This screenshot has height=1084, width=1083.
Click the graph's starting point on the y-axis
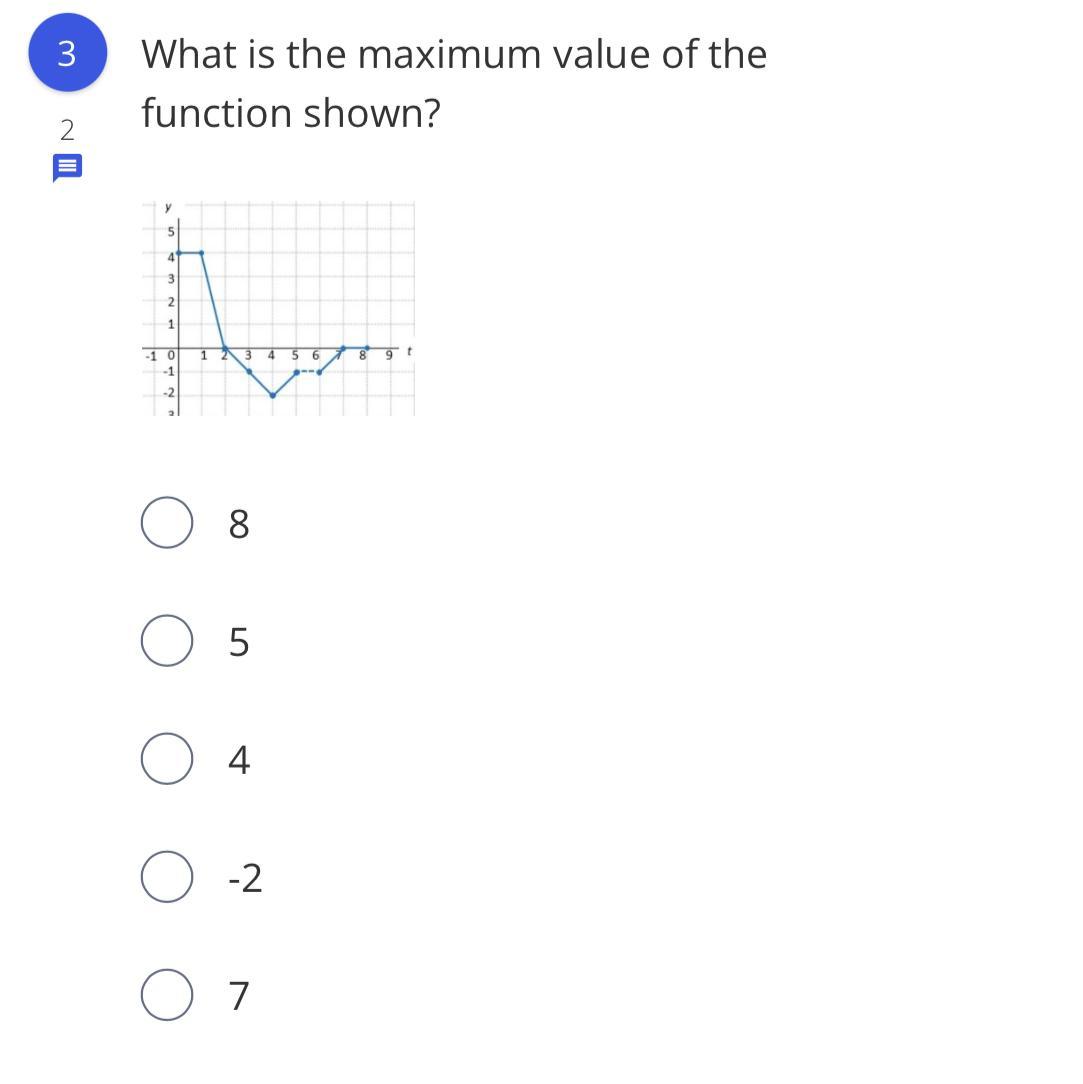pyautogui.click(x=178, y=253)
